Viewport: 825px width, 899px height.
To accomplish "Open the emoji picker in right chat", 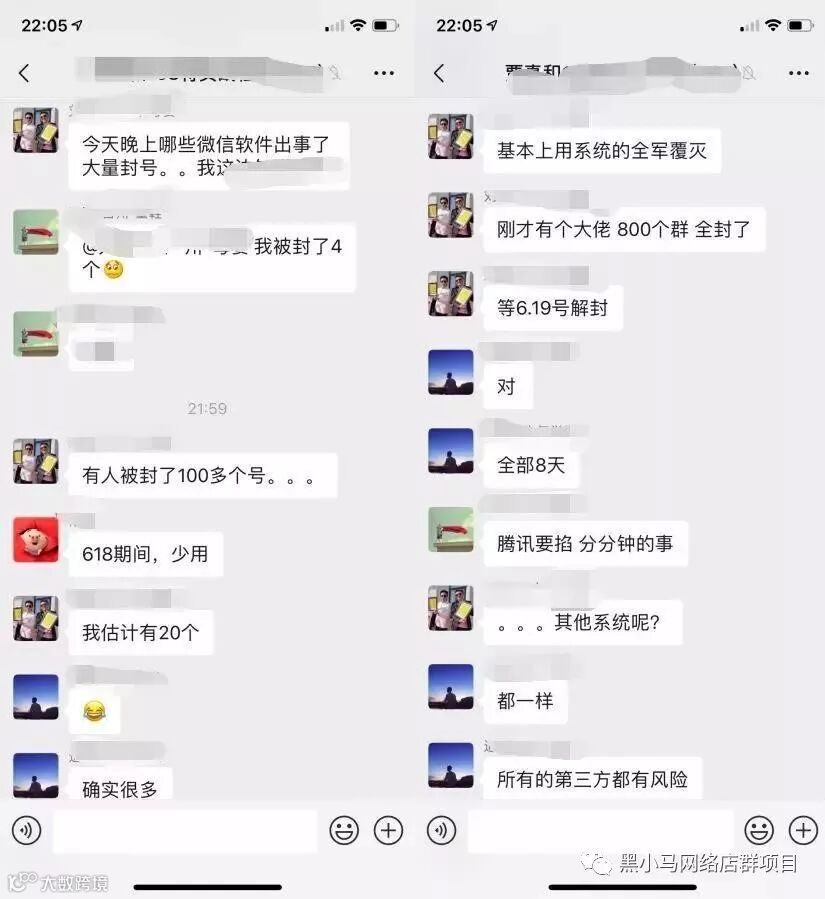I will 759,830.
